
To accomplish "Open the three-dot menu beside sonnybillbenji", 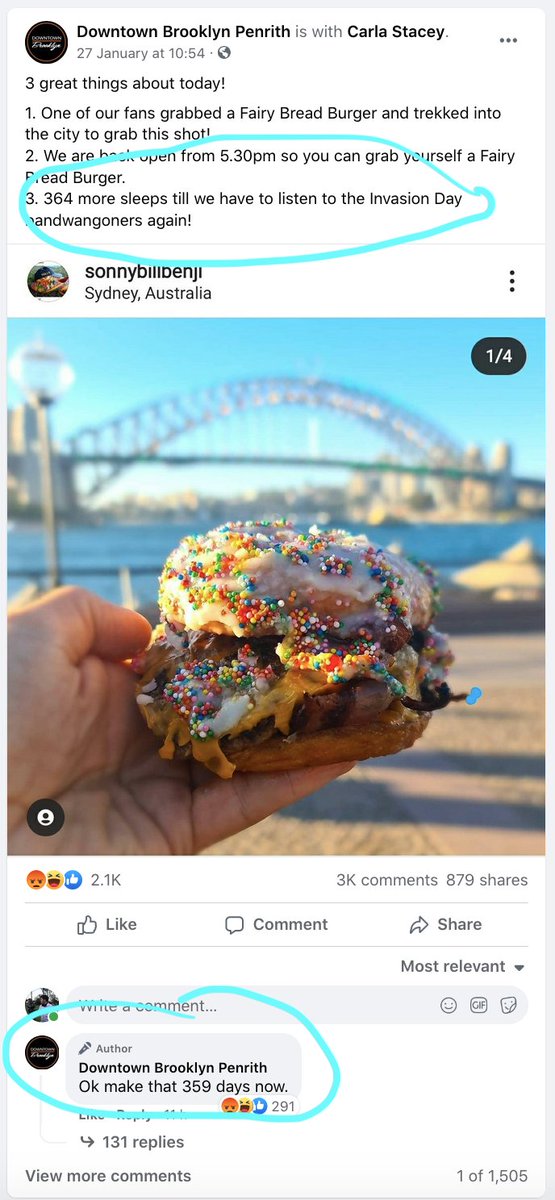I will pyautogui.click(x=512, y=281).
